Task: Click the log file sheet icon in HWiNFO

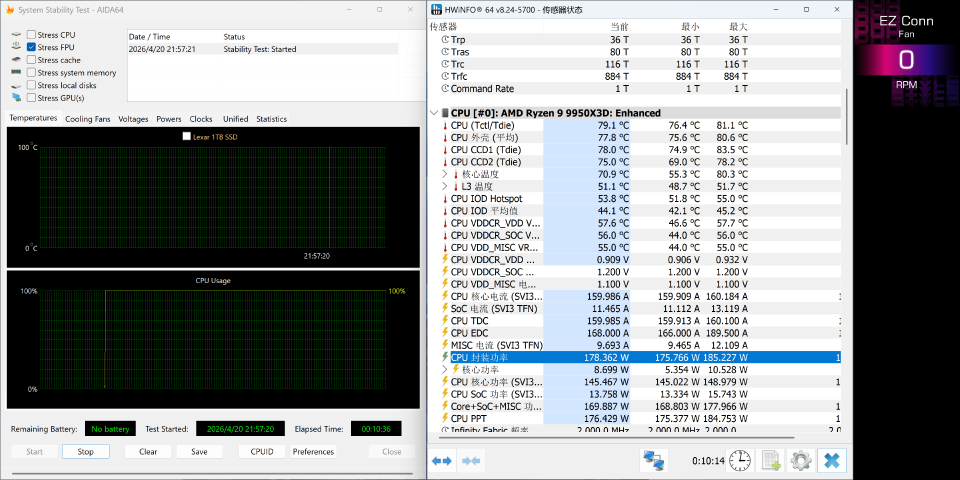Action: (x=771, y=460)
